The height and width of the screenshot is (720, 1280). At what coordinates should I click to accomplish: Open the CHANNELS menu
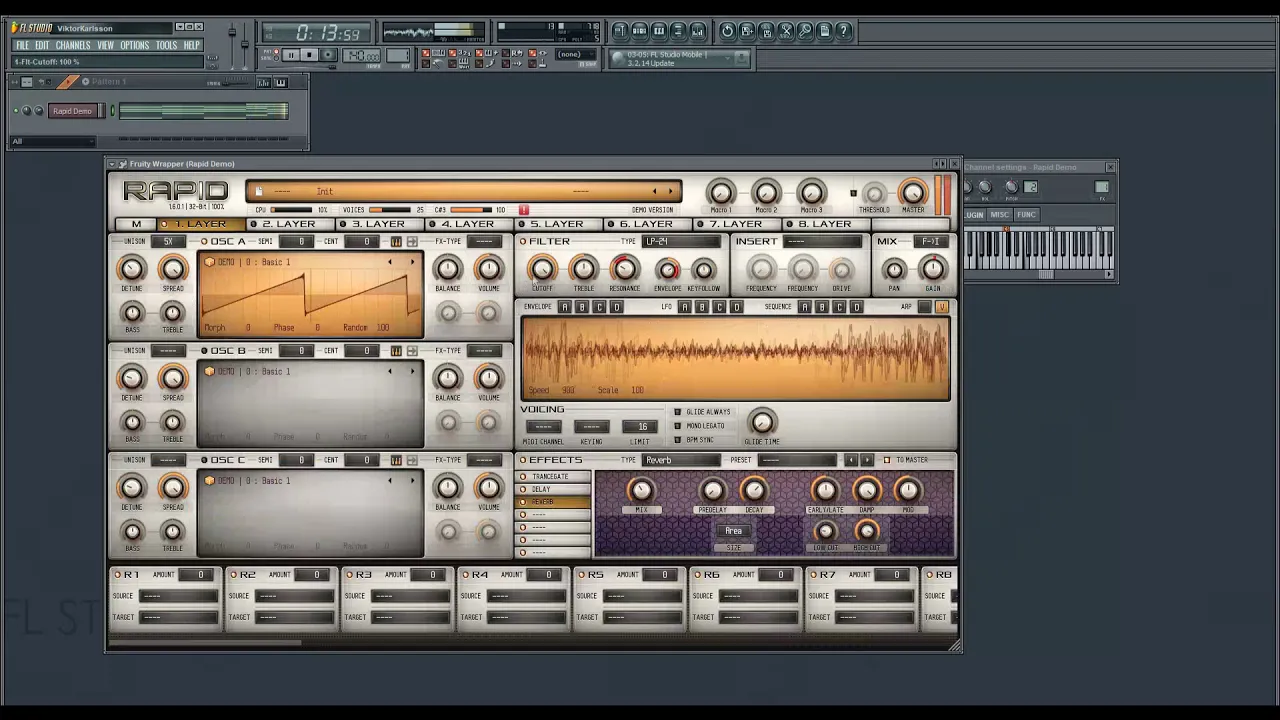[x=73, y=45]
